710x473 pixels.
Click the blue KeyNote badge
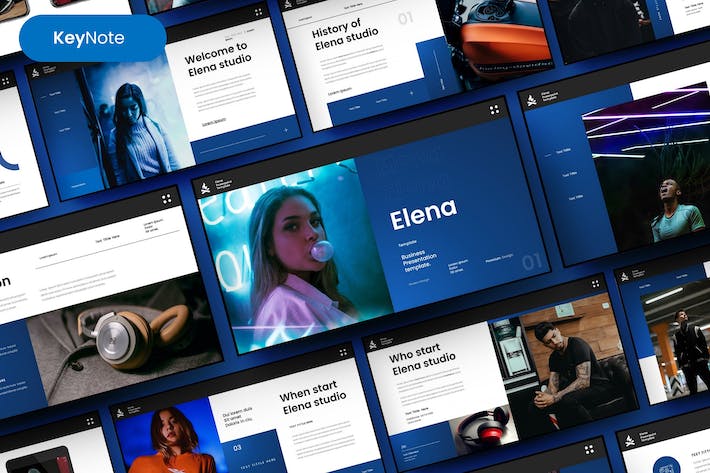(92, 38)
